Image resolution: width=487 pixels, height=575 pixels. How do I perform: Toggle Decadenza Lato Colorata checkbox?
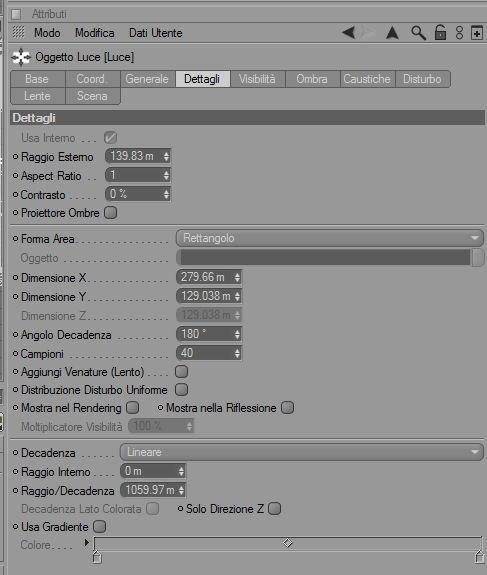click(x=153, y=509)
